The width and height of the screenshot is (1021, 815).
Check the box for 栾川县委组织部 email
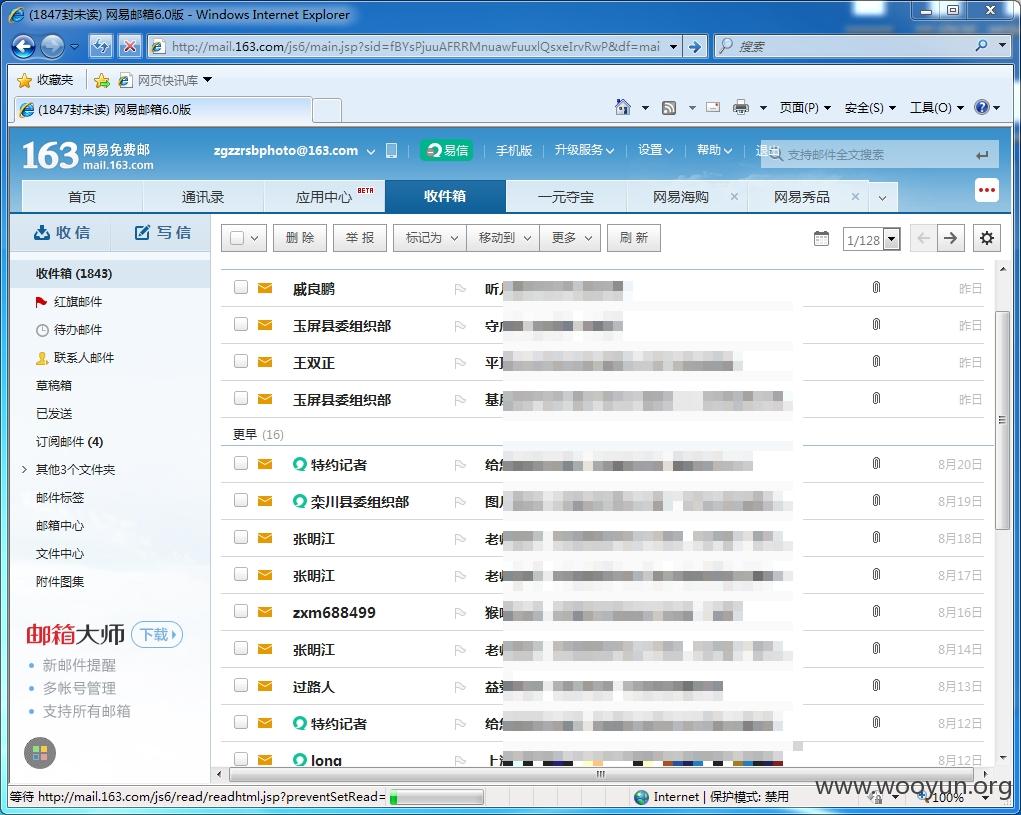pyautogui.click(x=241, y=500)
